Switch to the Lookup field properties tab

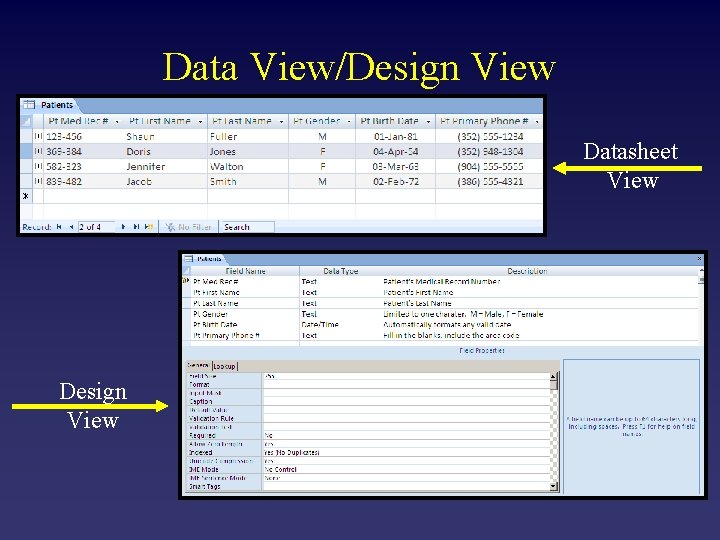tap(224, 366)
